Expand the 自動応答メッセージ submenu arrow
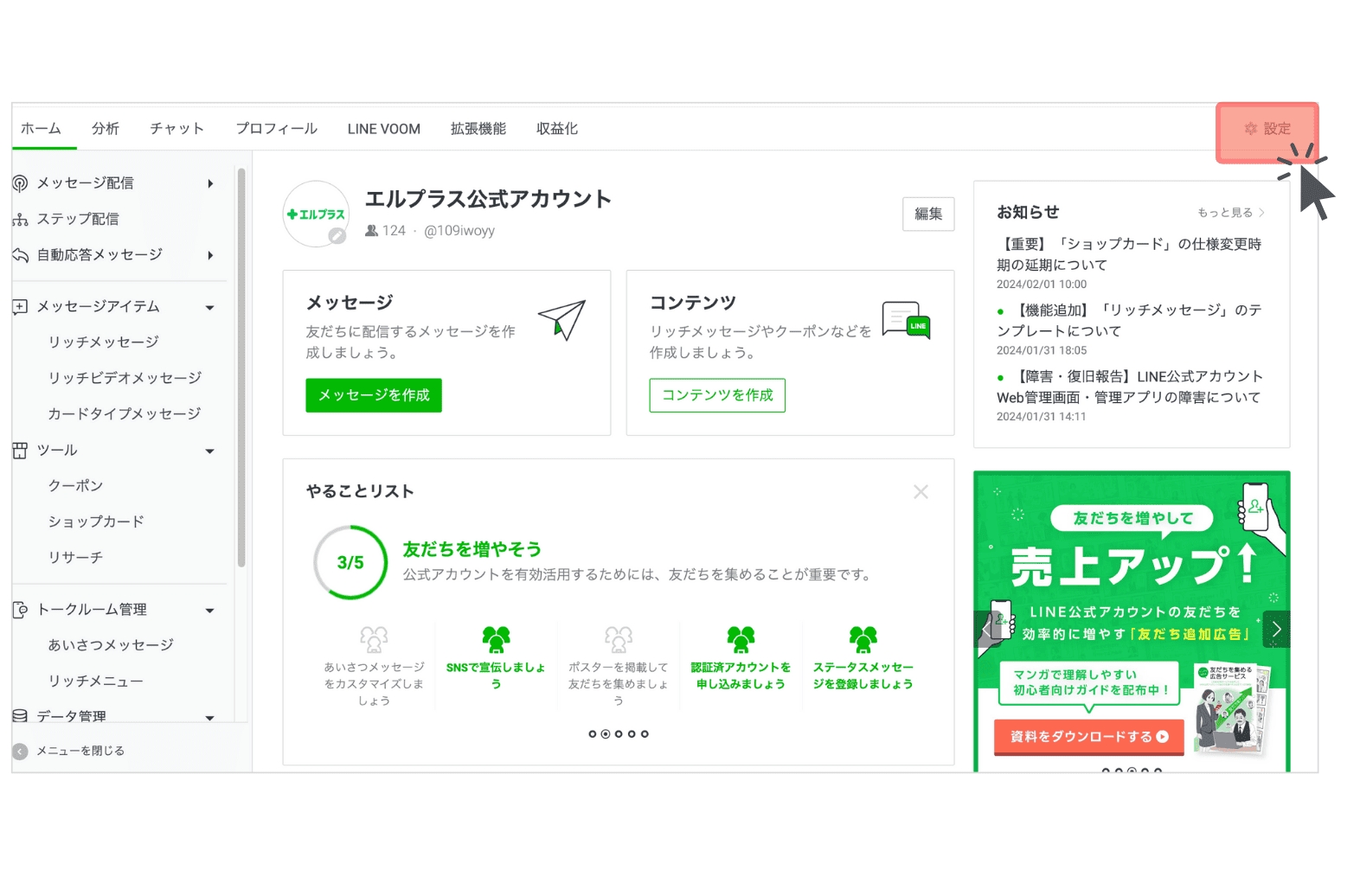Viewport: 1360px width, 896px height. (210, 255)
